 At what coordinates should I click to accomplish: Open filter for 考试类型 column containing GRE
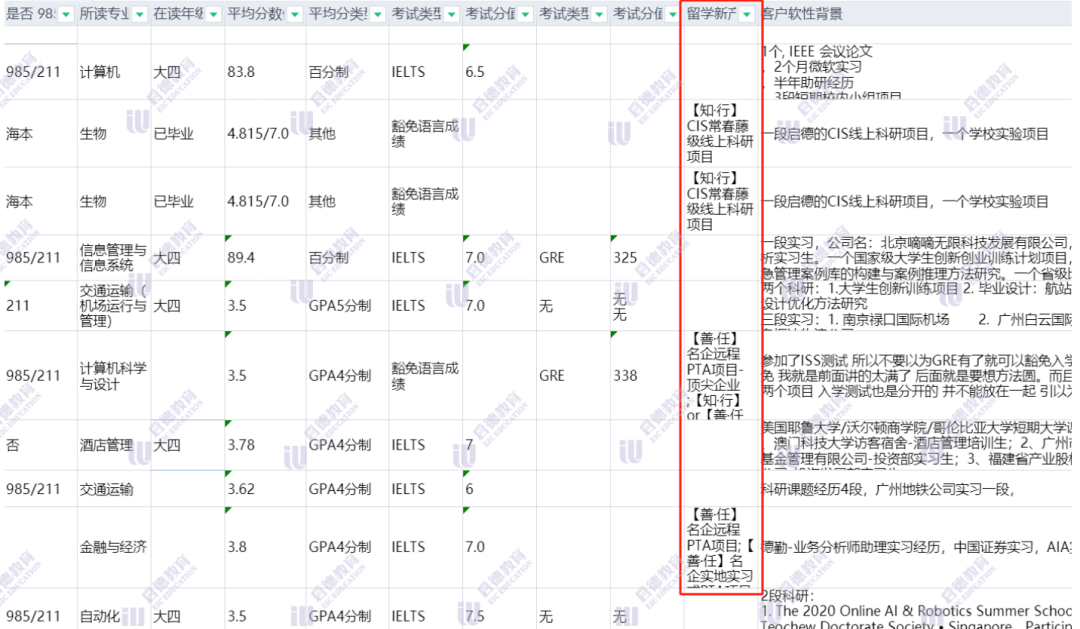[599, 14]
